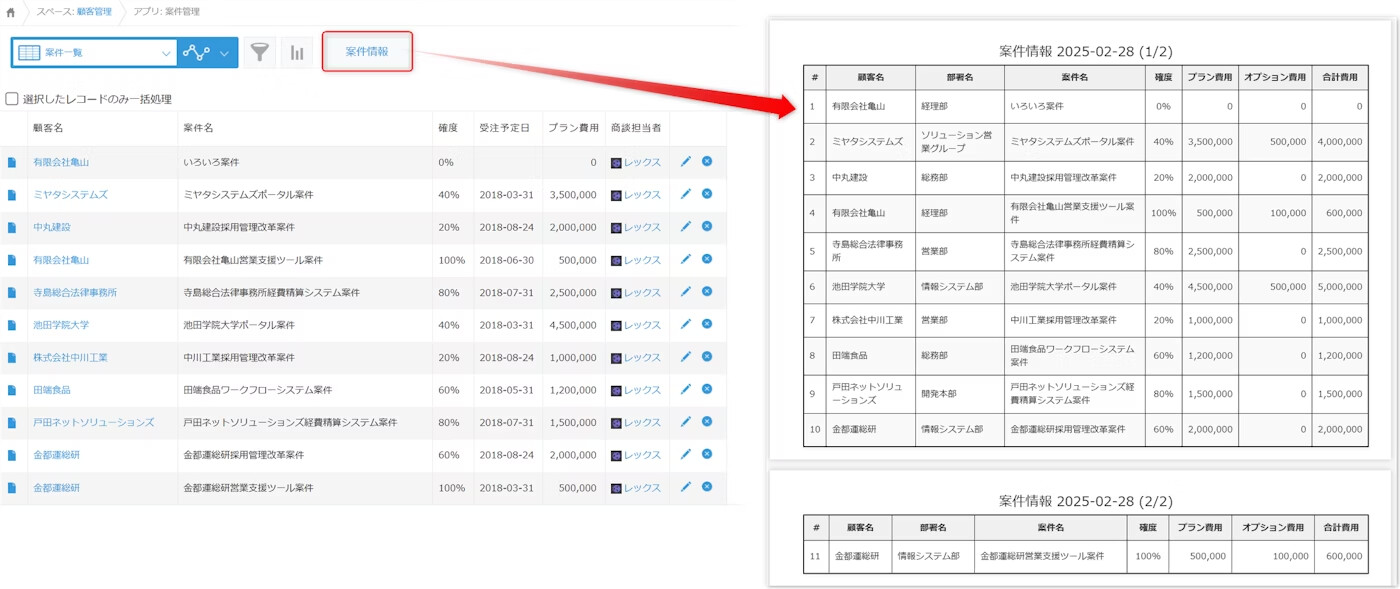The height and width of the screenshot is (589, 1400).
Task: Delete the 戸田ネットソリューションズ record
Action: pyautogui.click(x=707, y=422)
